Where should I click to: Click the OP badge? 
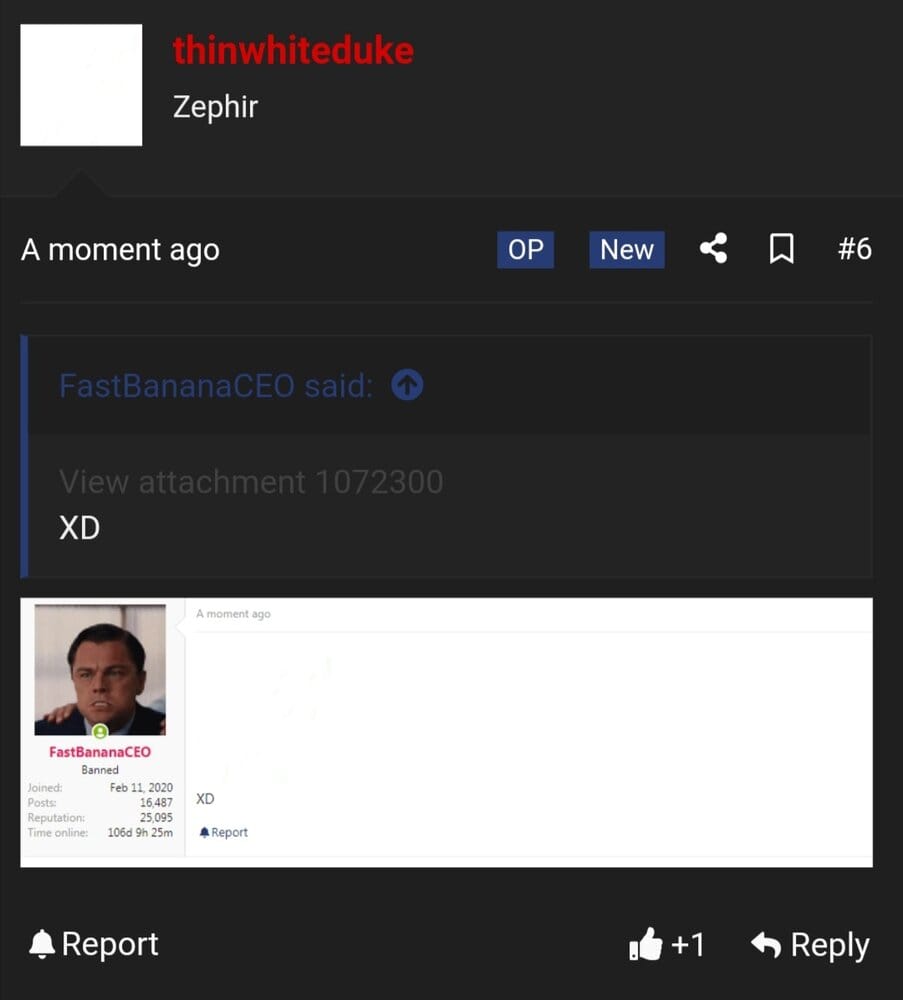click(524, 250)
